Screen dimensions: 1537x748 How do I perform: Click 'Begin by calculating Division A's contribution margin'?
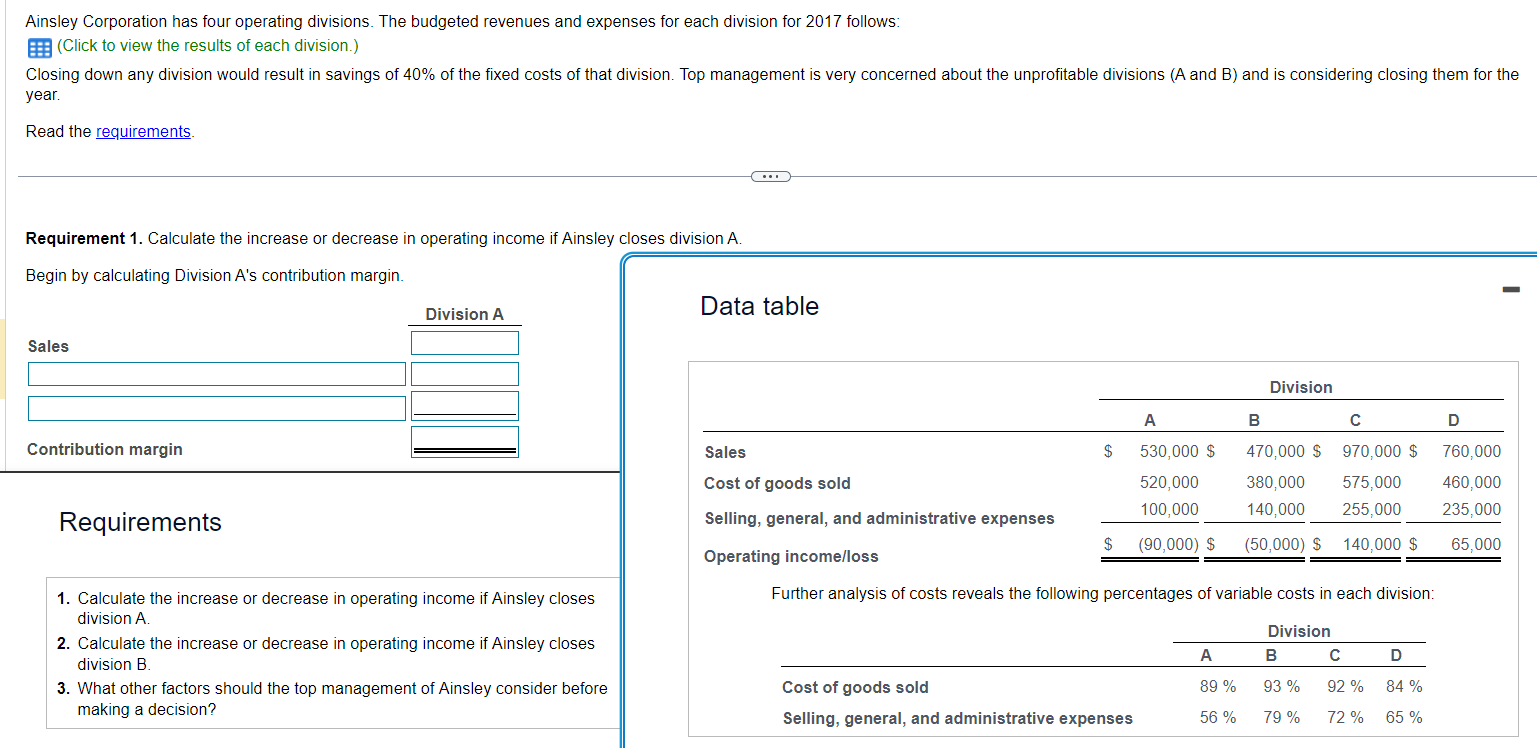(215, 275)
